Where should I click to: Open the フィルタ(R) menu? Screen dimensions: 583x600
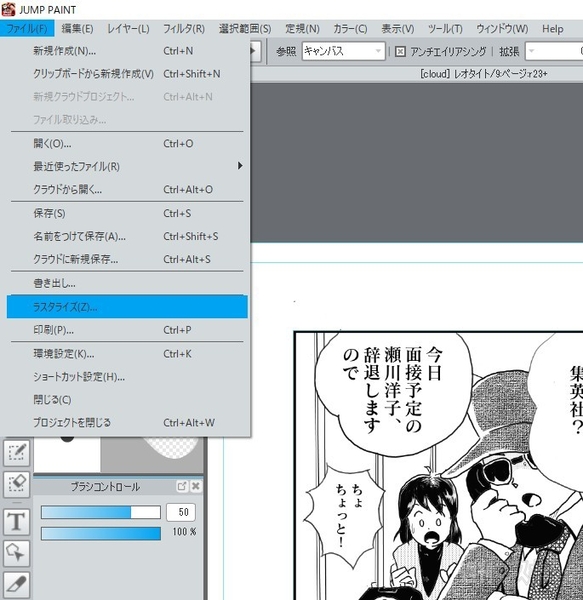(184, 29)
